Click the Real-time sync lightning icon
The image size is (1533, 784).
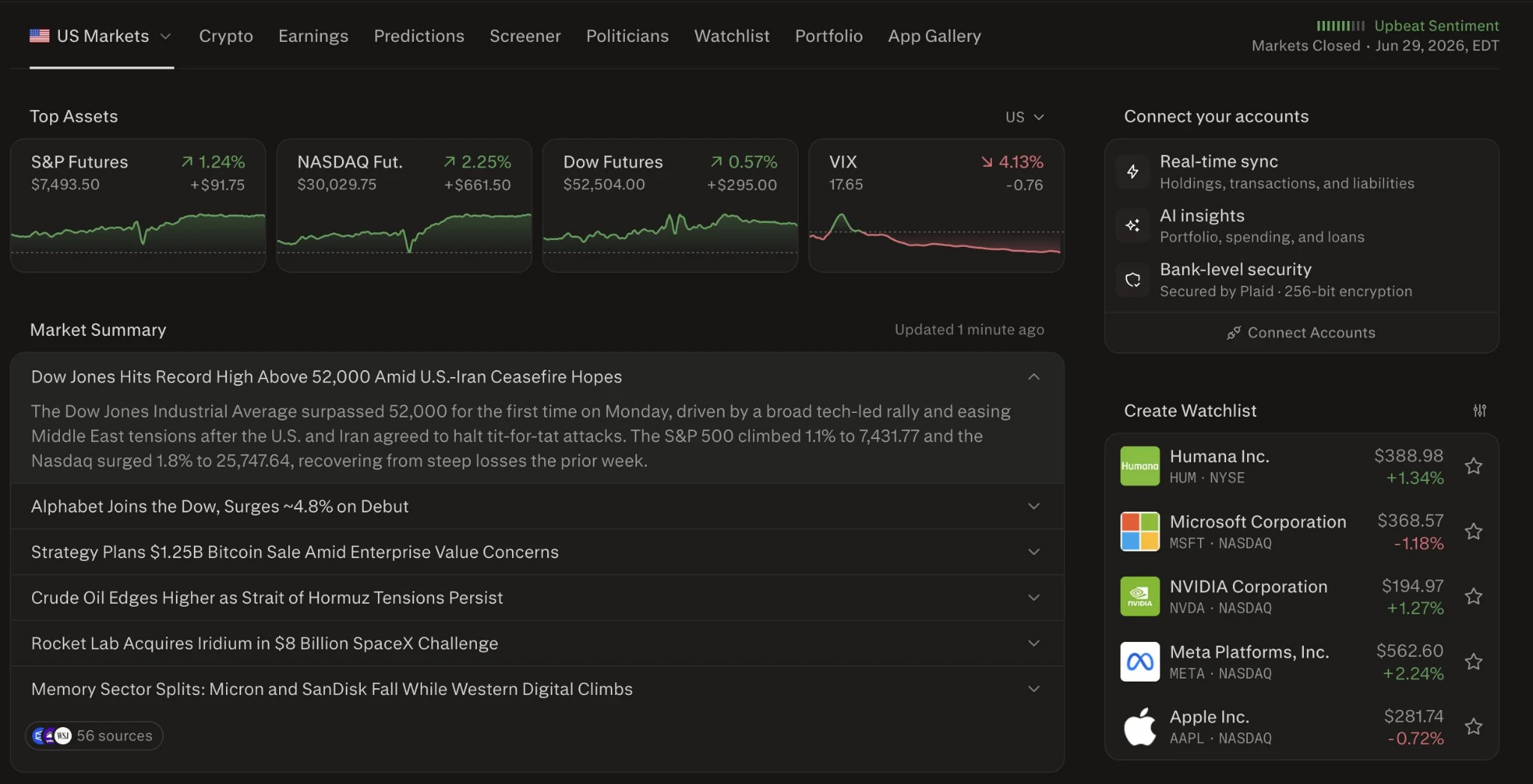(x=1133, y=171)
